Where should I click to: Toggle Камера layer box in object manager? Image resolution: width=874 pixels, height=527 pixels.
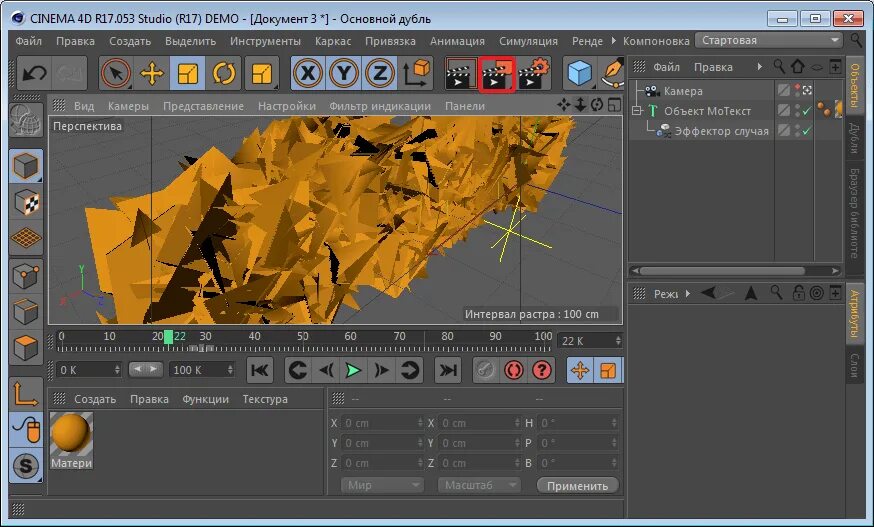pyautogui.click(x=784, y=90)
